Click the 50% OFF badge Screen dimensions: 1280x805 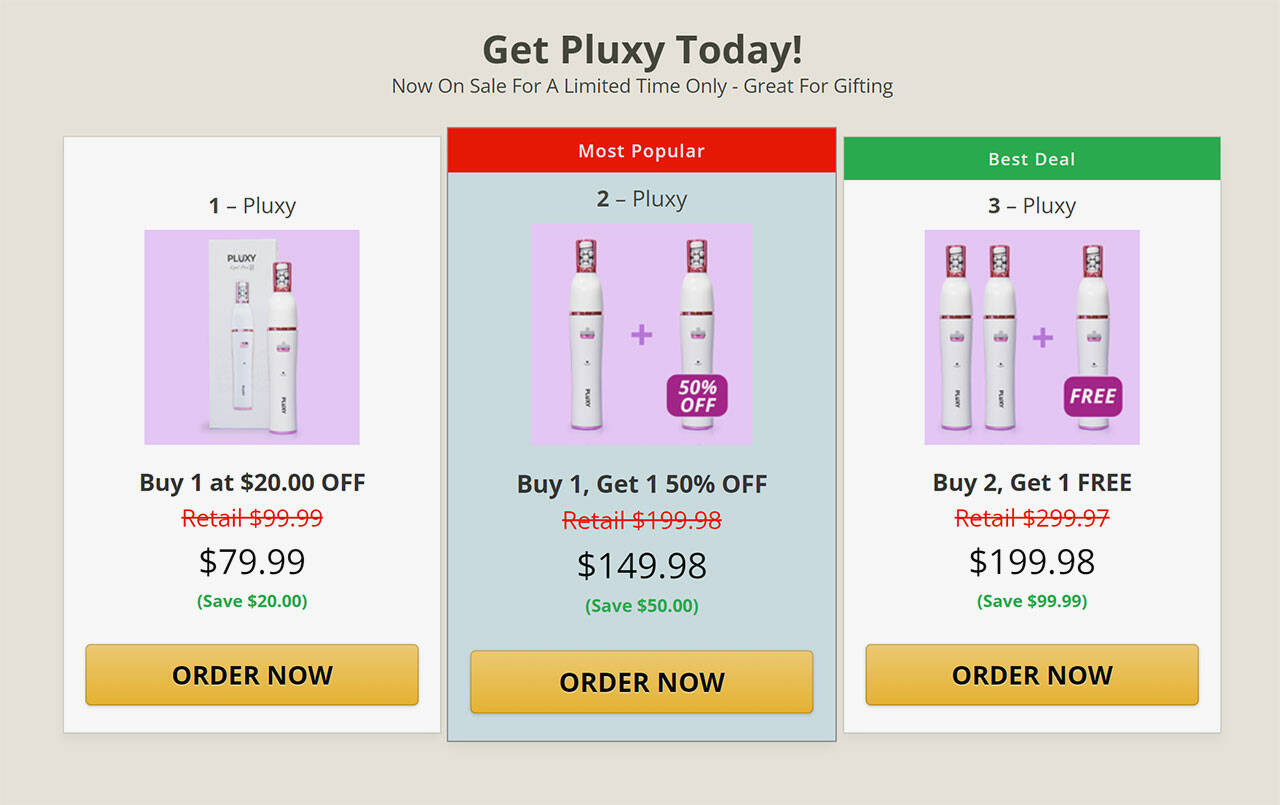[697, 395]
